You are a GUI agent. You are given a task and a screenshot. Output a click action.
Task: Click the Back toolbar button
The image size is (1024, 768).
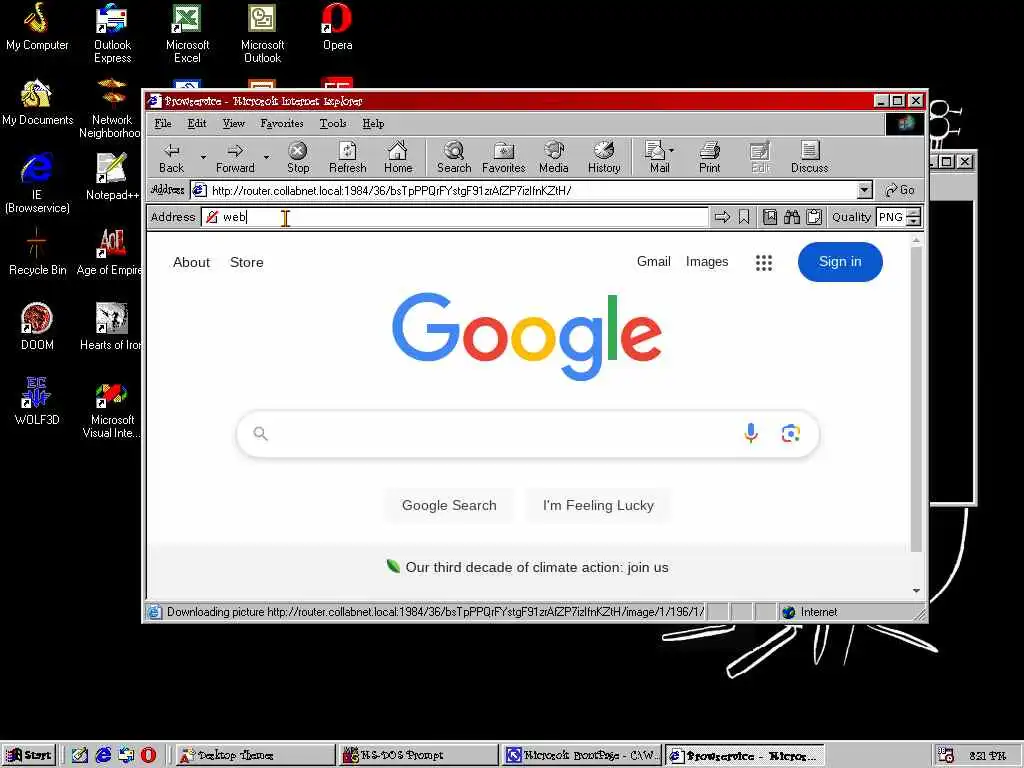click(172, 158)
